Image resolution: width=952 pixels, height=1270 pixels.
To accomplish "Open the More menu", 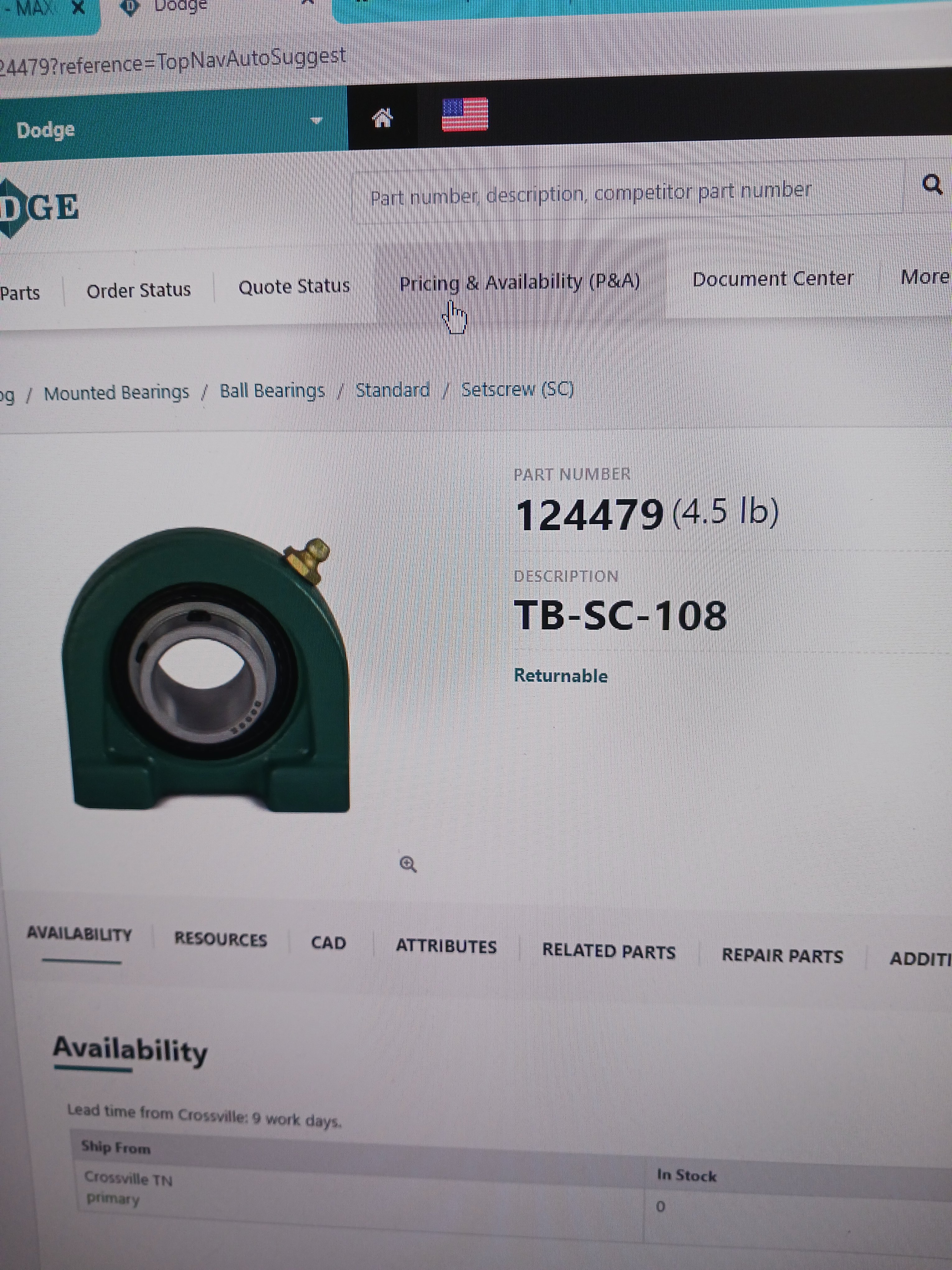I will click(925, 277).
